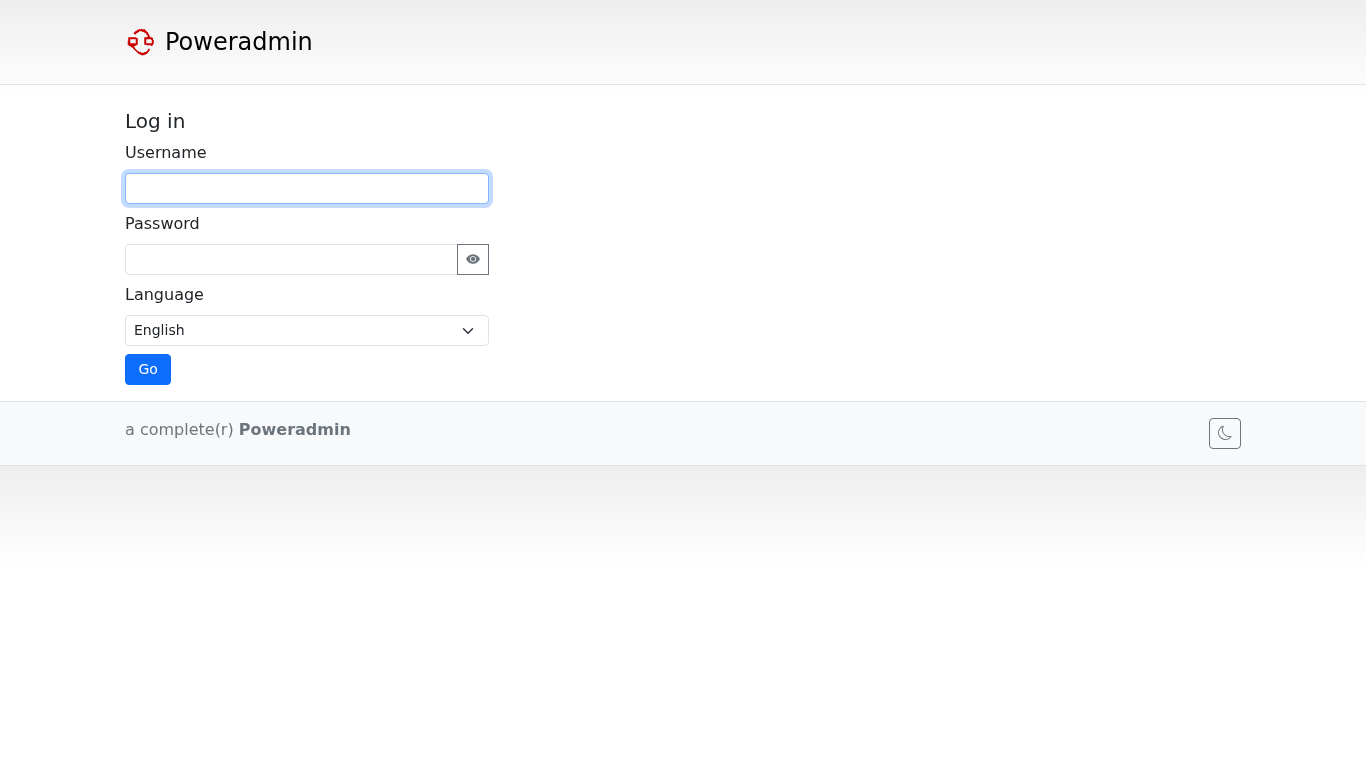Open the bold Poweradmin footer link
The width and height of the screenshot is (1366, 768).
click(x=294, y=430)
